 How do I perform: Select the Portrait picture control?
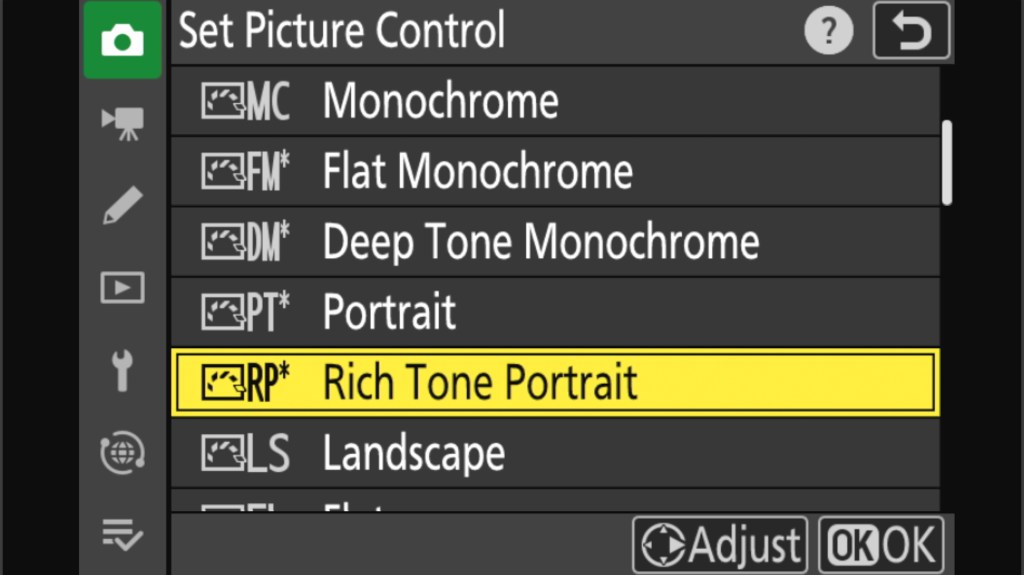(x=555, y=313)
